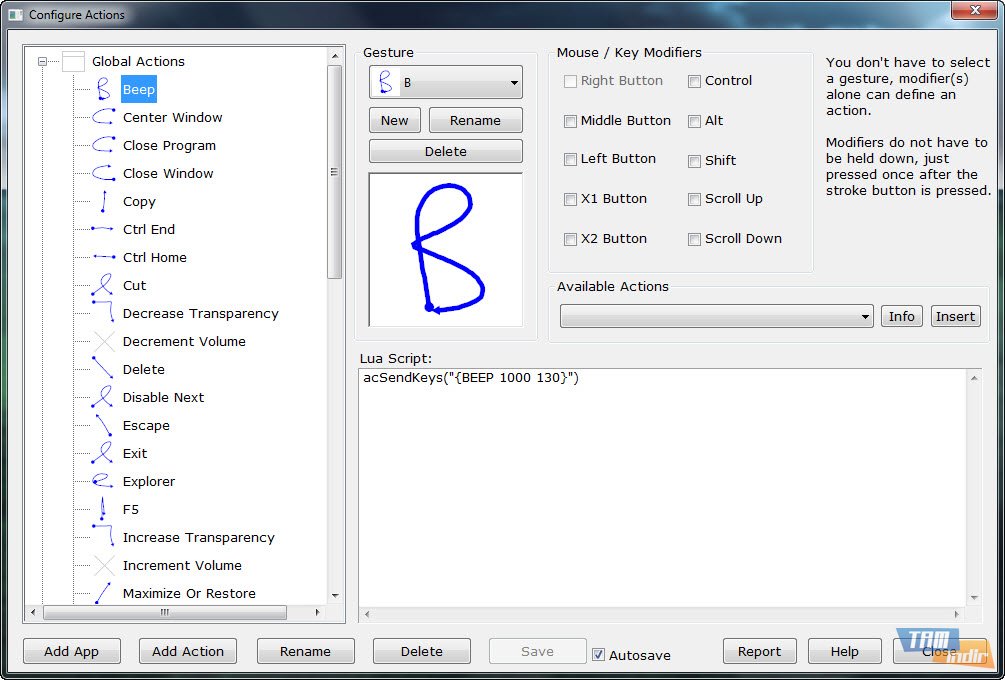Click the Close Program gesture icon

tap(103, 145)
